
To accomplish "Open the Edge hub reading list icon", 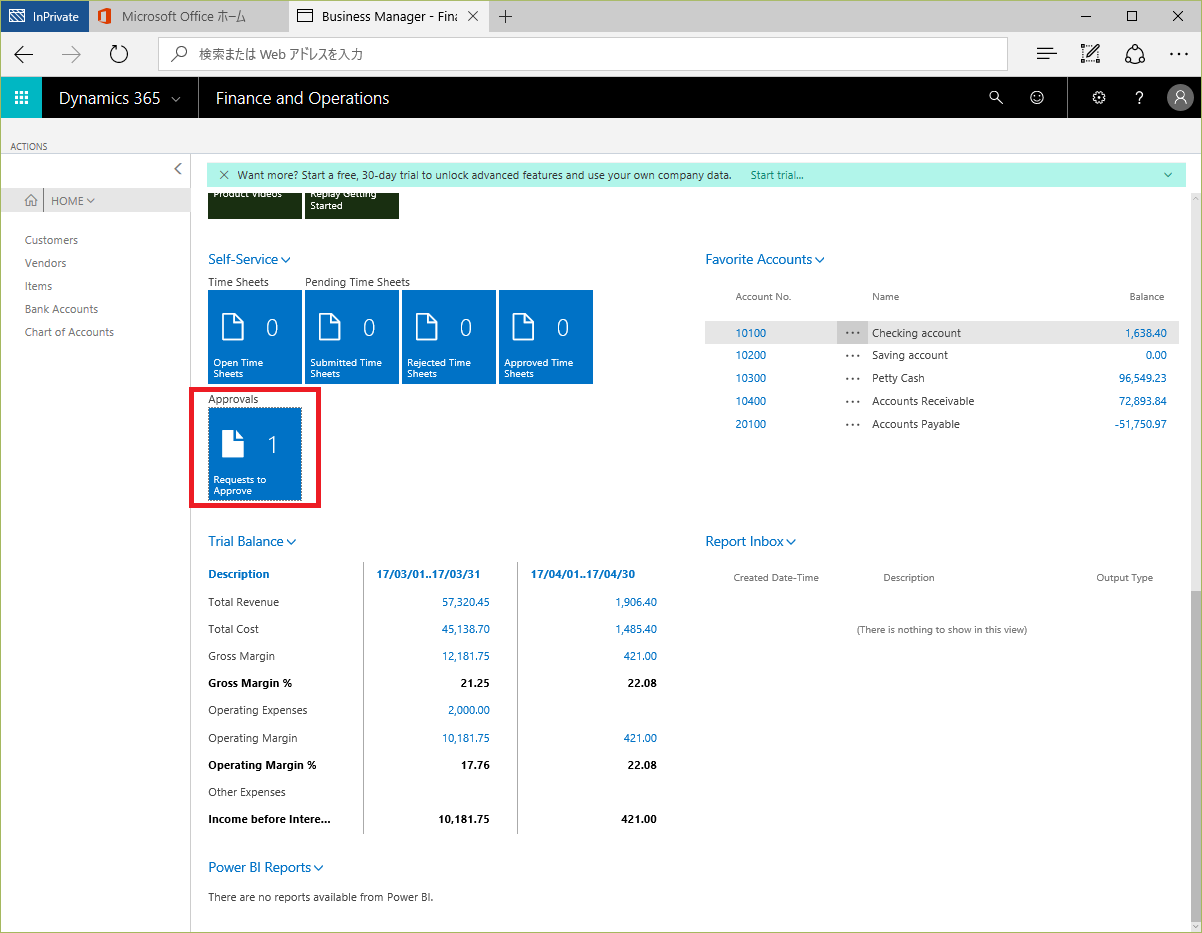I will pyautogui.click(x=1046, y=54).
